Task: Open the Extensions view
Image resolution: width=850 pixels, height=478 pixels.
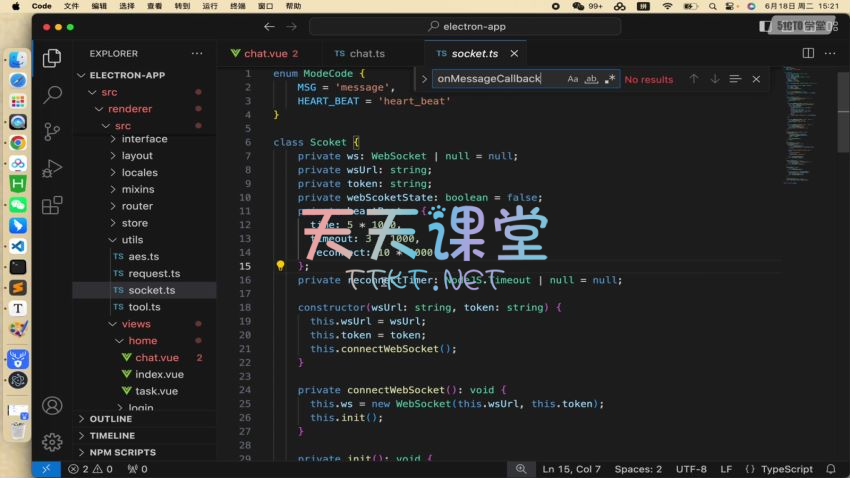Action: 52,205
